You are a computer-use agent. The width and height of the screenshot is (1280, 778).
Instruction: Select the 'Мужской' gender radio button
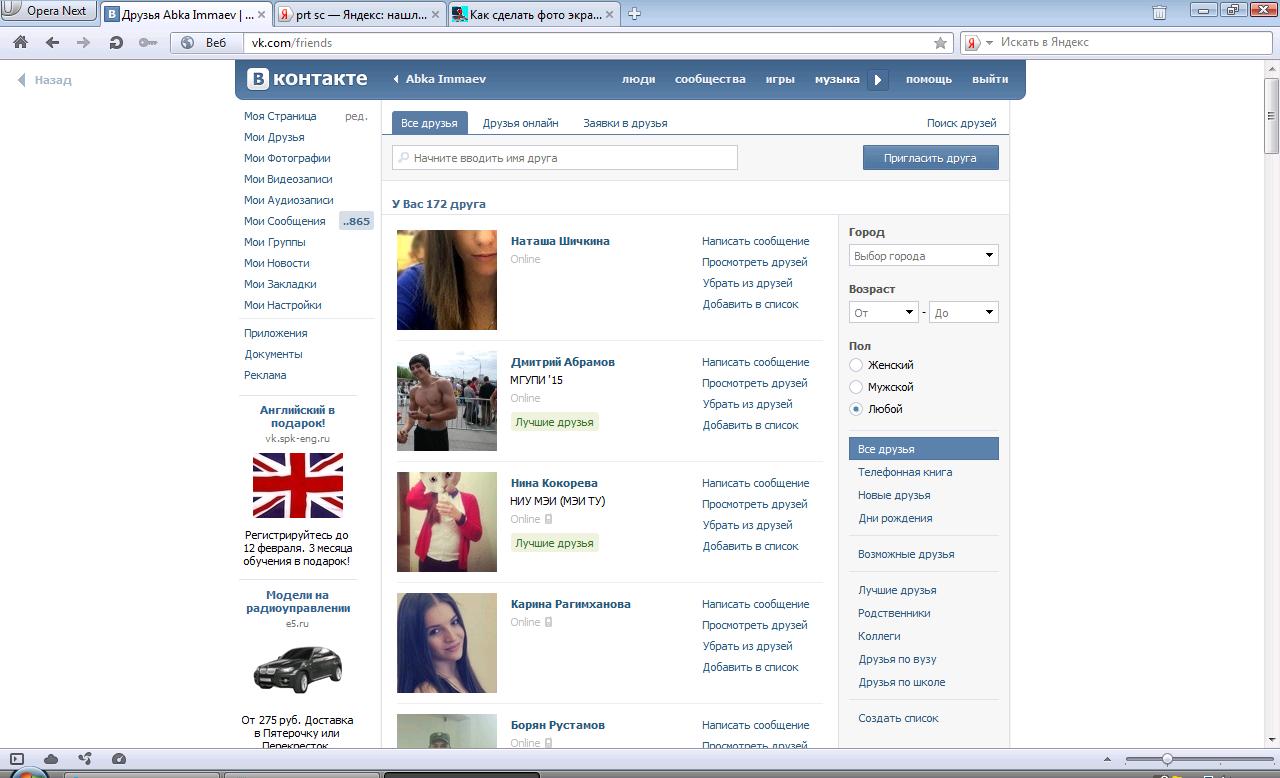(856, 387)
